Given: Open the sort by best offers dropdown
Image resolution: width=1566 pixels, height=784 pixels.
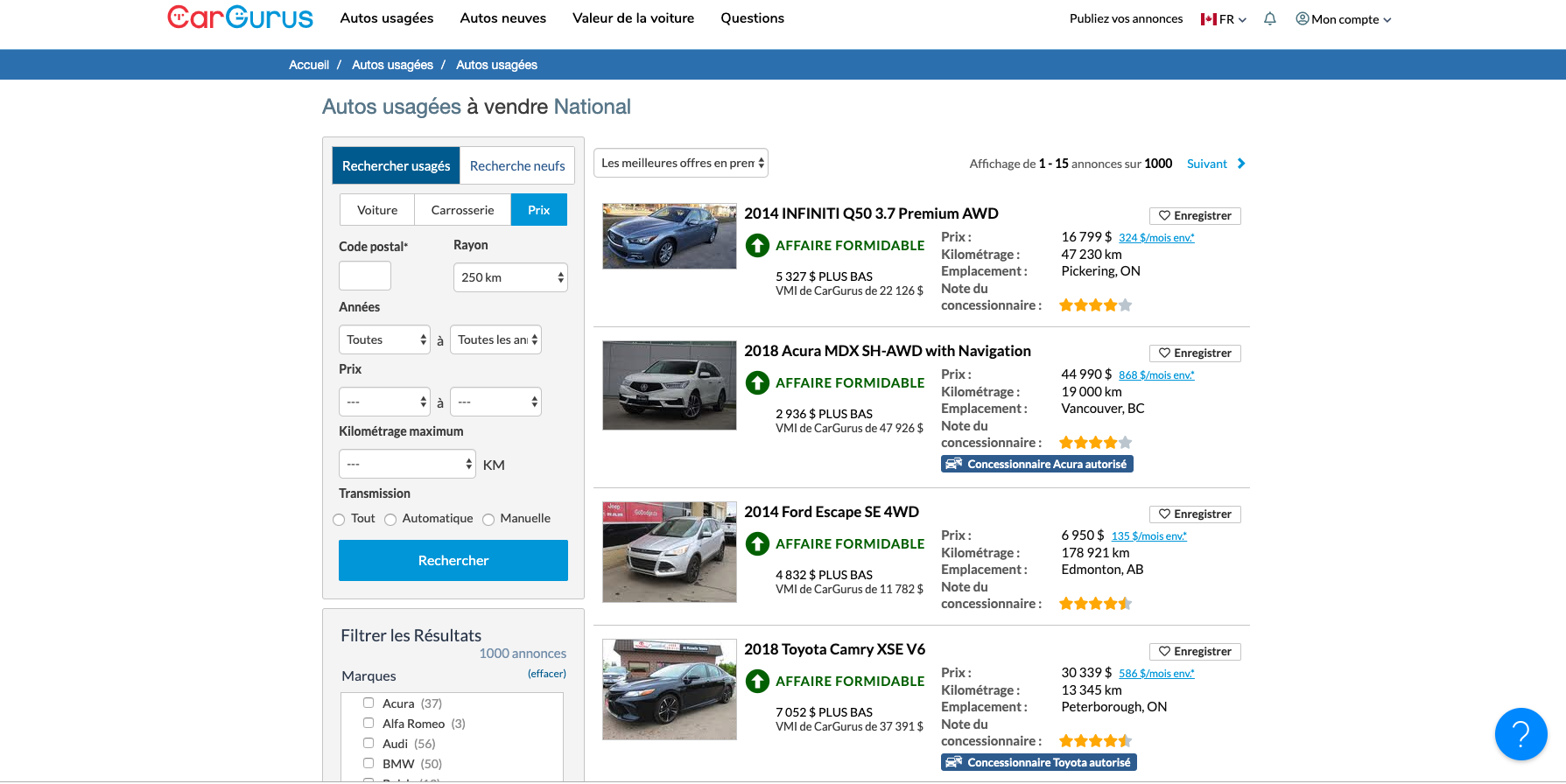Looking at the screenshot, I should (x=681, y=163).
